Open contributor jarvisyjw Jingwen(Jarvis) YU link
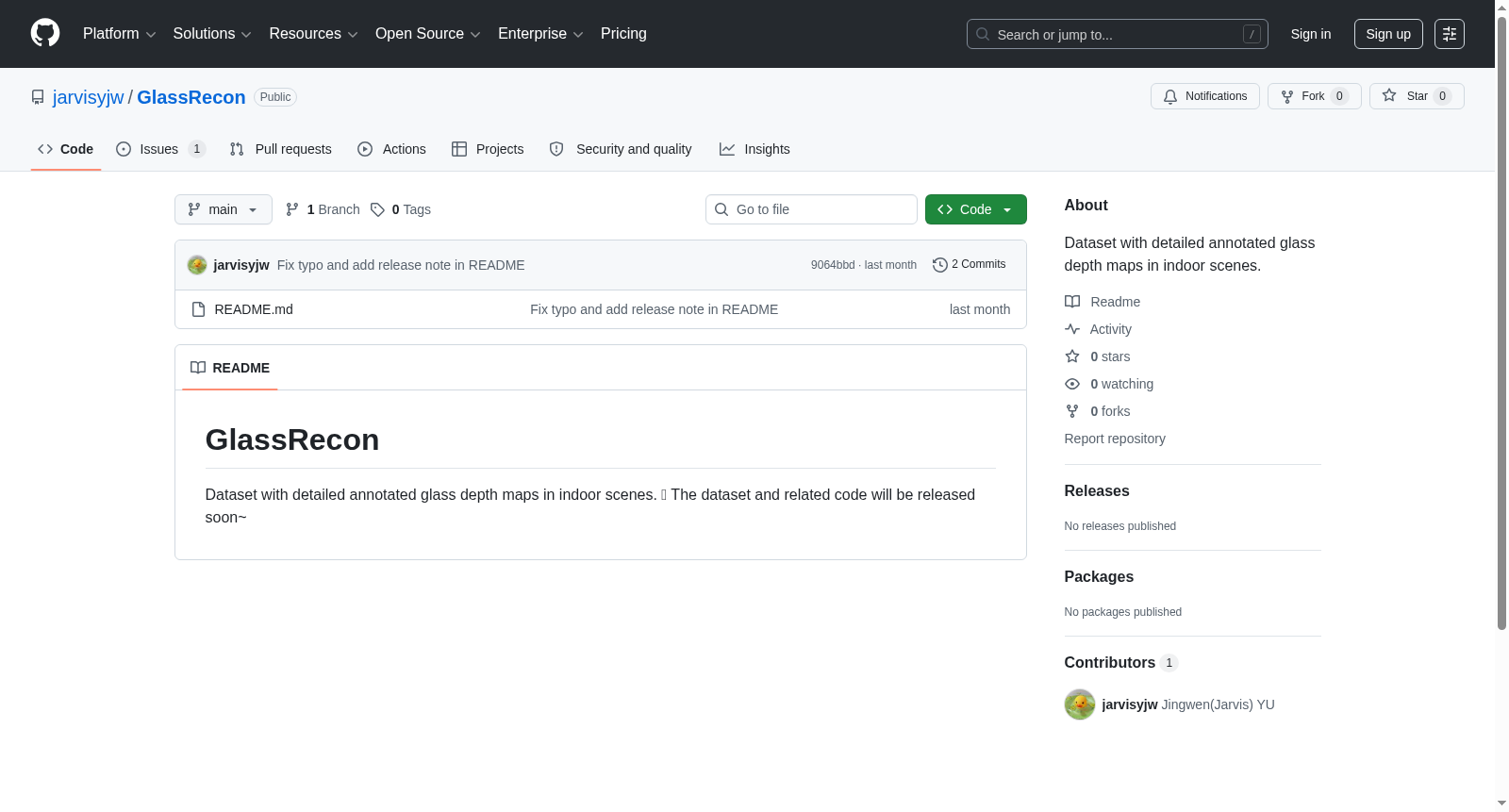 point(1188,704)
